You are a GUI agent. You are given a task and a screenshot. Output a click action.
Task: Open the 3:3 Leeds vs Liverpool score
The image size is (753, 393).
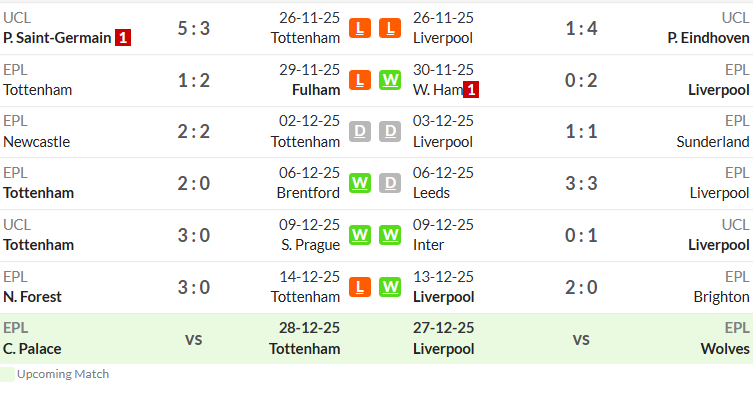[581, 183]
